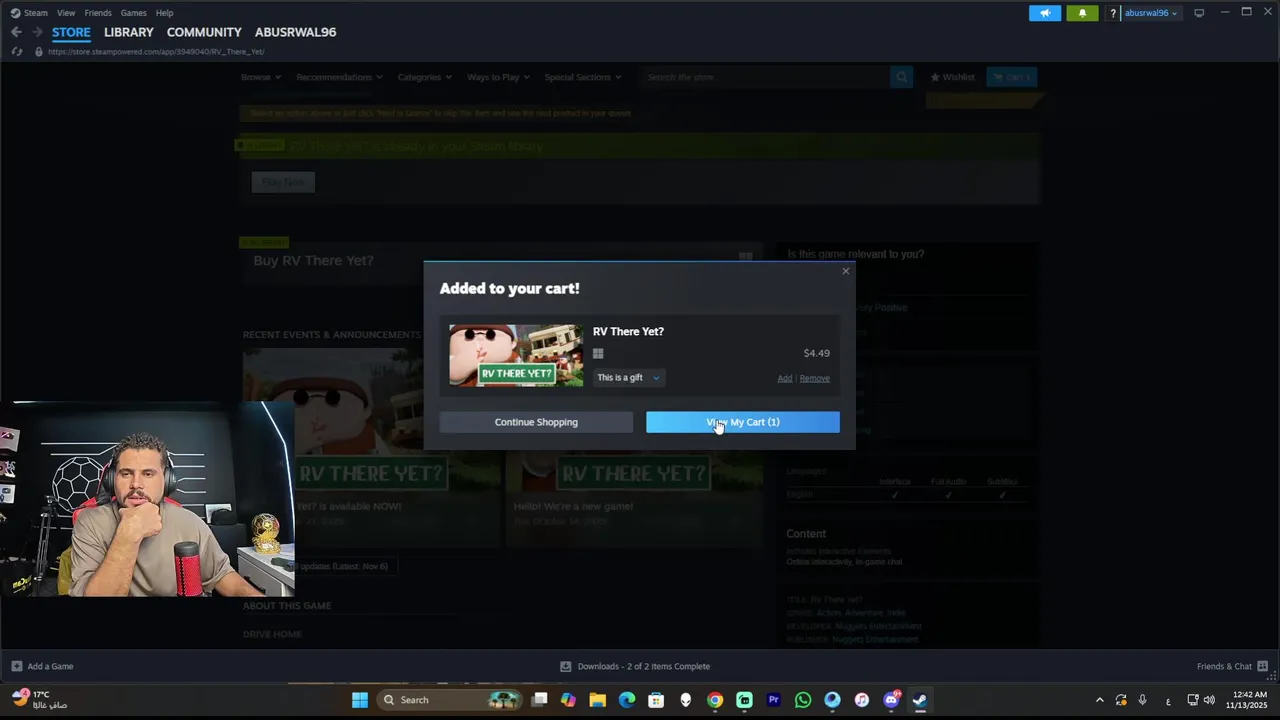
Task: Click the Wishlist link
Action: pos(952,77)
